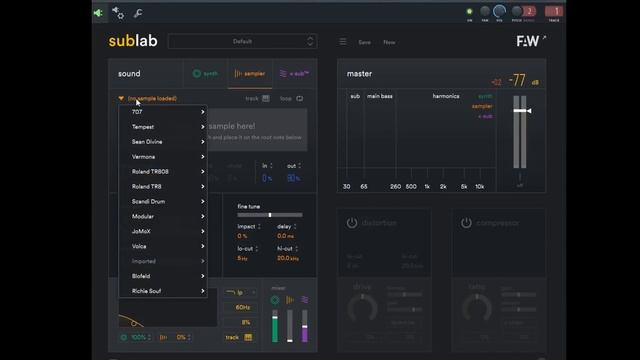The height and width of the screenshot is (360, 640).
Task: Click the sampler filter amount 0% icon
Action: click(x=163, y=337)
